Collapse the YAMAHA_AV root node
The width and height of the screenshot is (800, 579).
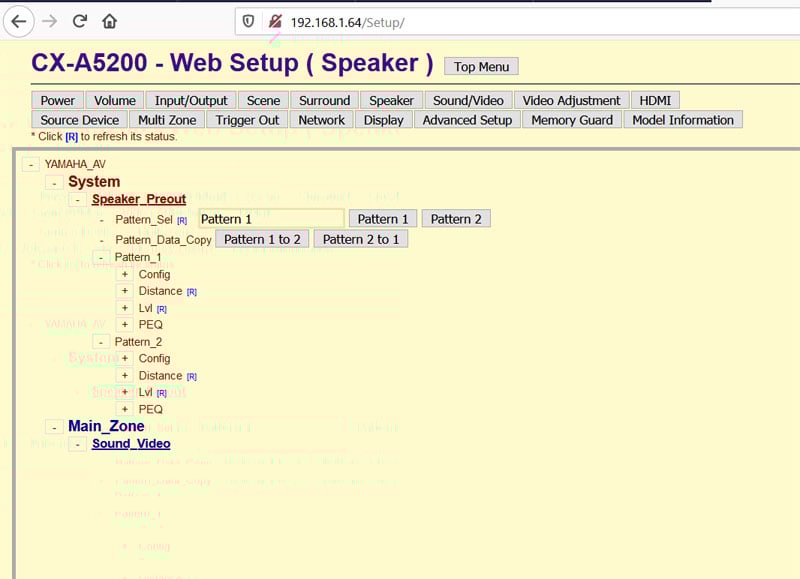[31, 164]
